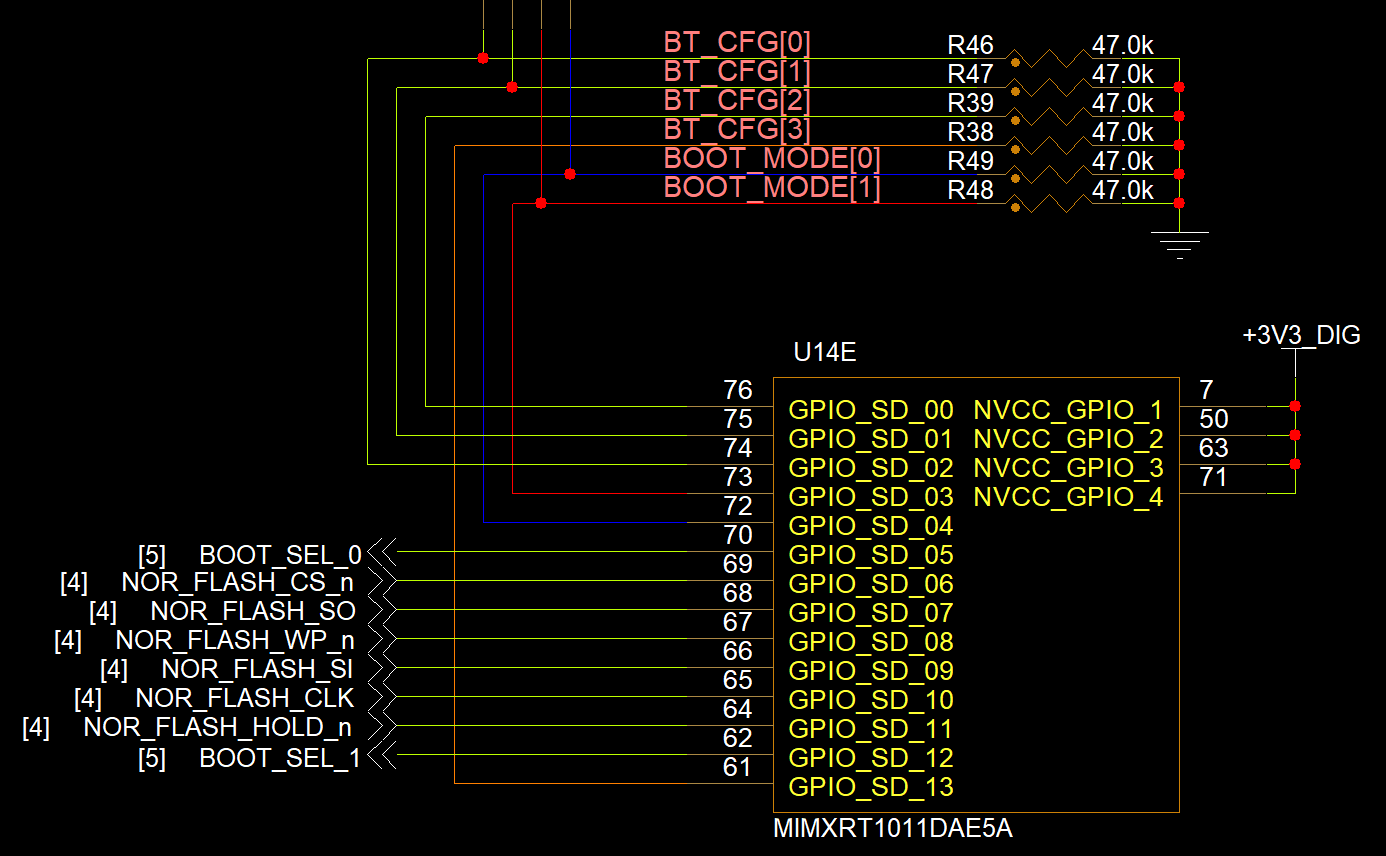Screen dimensions: 1386x856
Task: Click resistor designator R48
Action: (x=970, y=190)
